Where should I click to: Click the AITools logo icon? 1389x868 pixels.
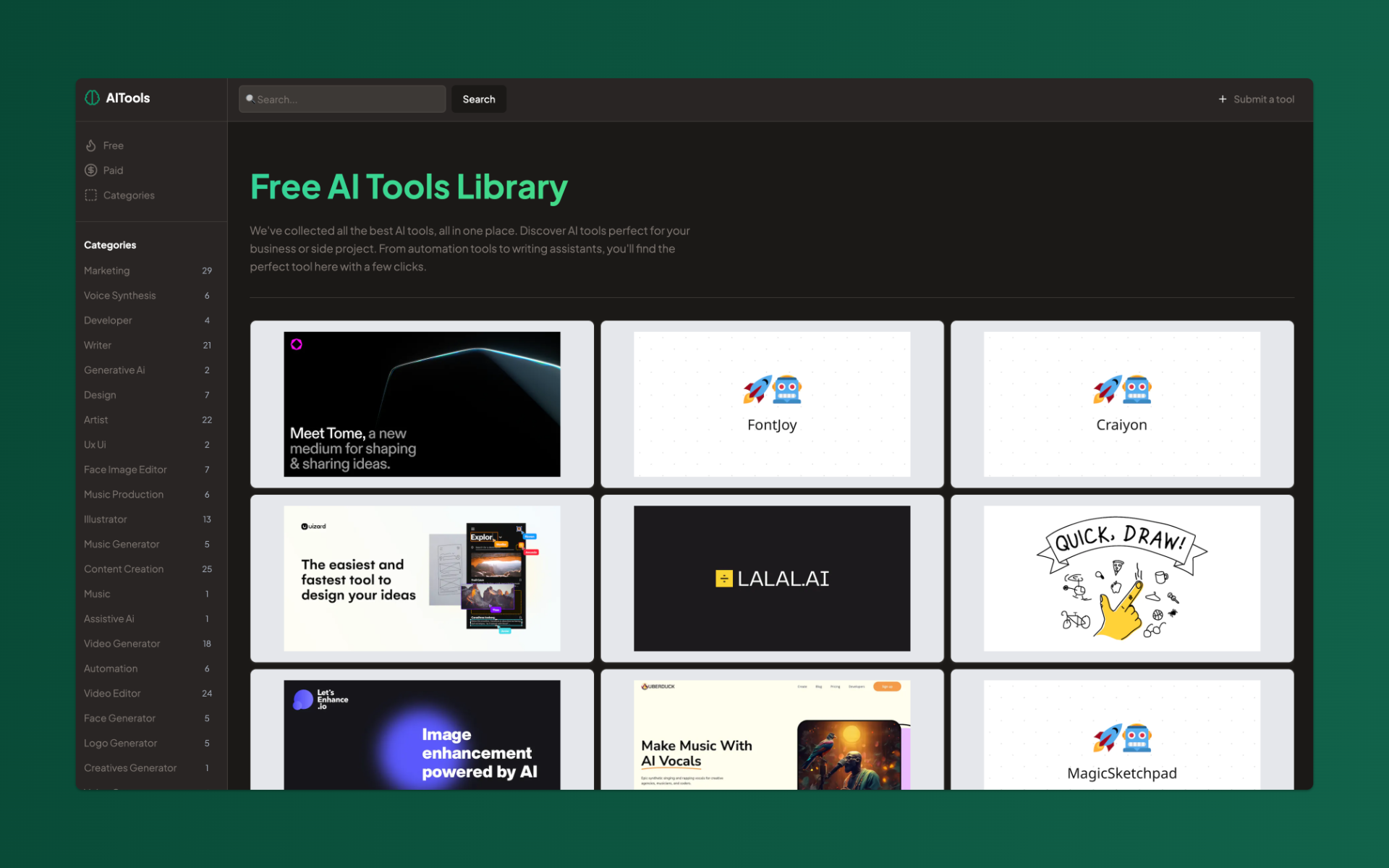point(92,98)
